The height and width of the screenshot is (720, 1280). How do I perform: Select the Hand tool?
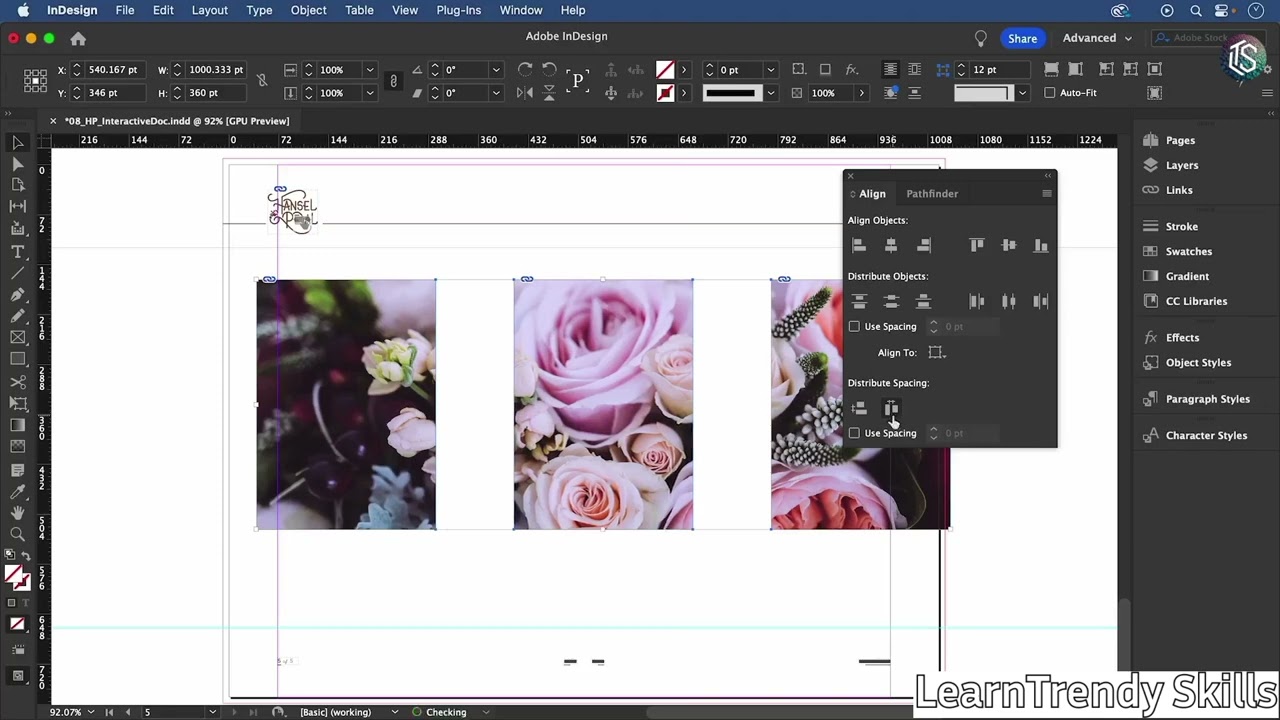[17, 514]
